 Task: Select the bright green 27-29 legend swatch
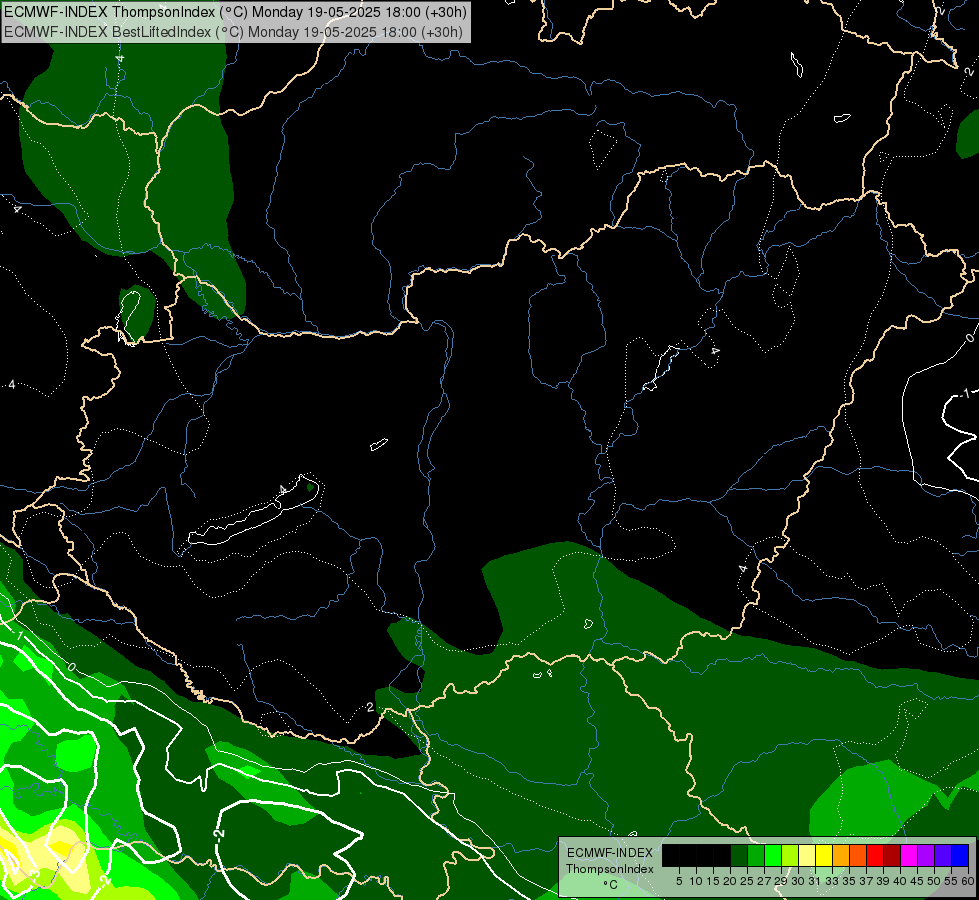[773, 855]
